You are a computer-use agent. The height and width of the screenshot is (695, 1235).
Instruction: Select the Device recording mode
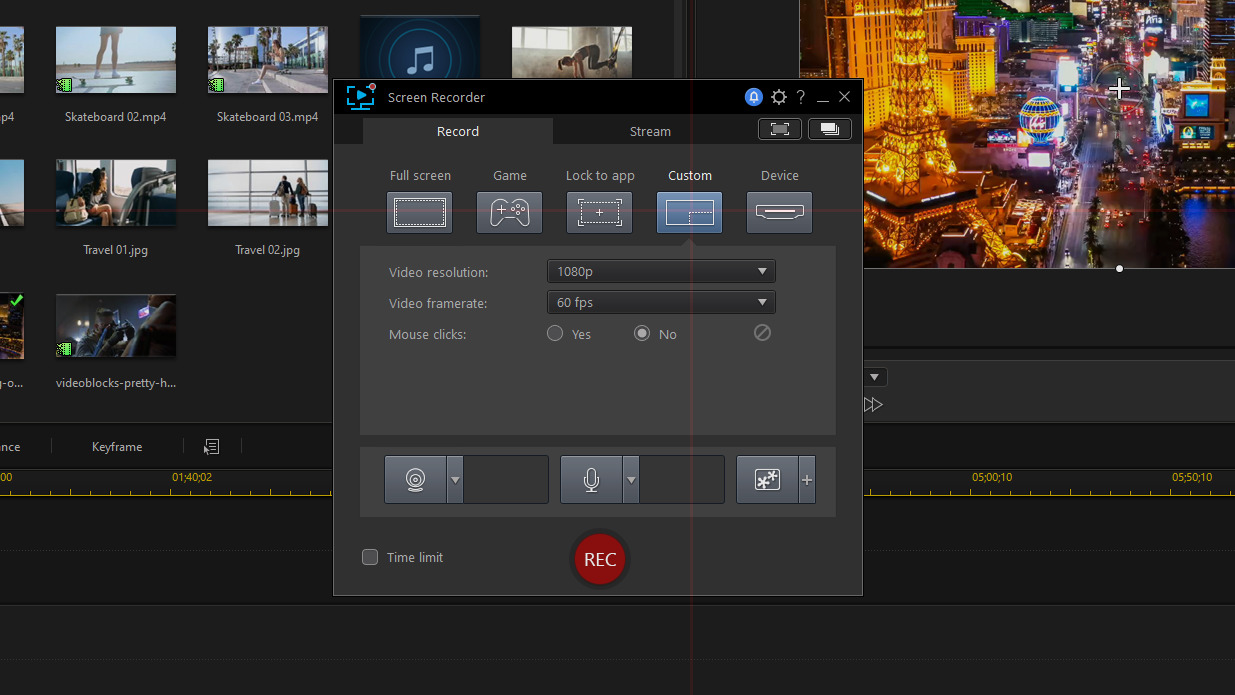tap(779, 212)
